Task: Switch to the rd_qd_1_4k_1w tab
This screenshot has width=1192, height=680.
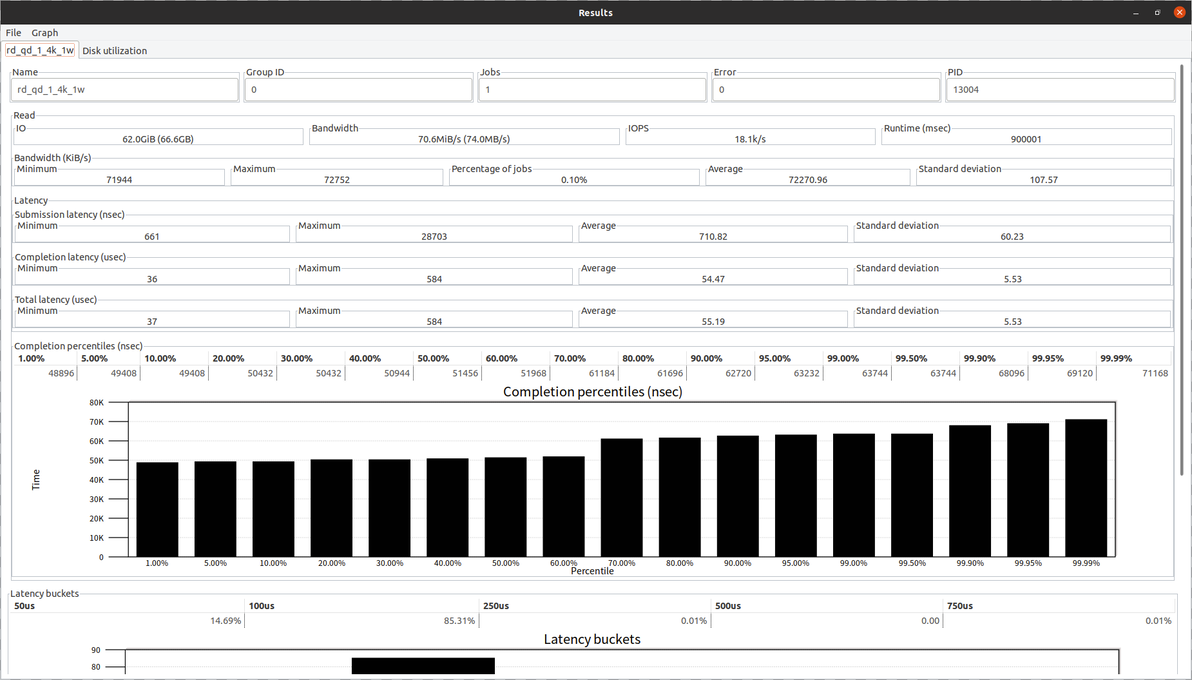Action: (x=40, y=50)
